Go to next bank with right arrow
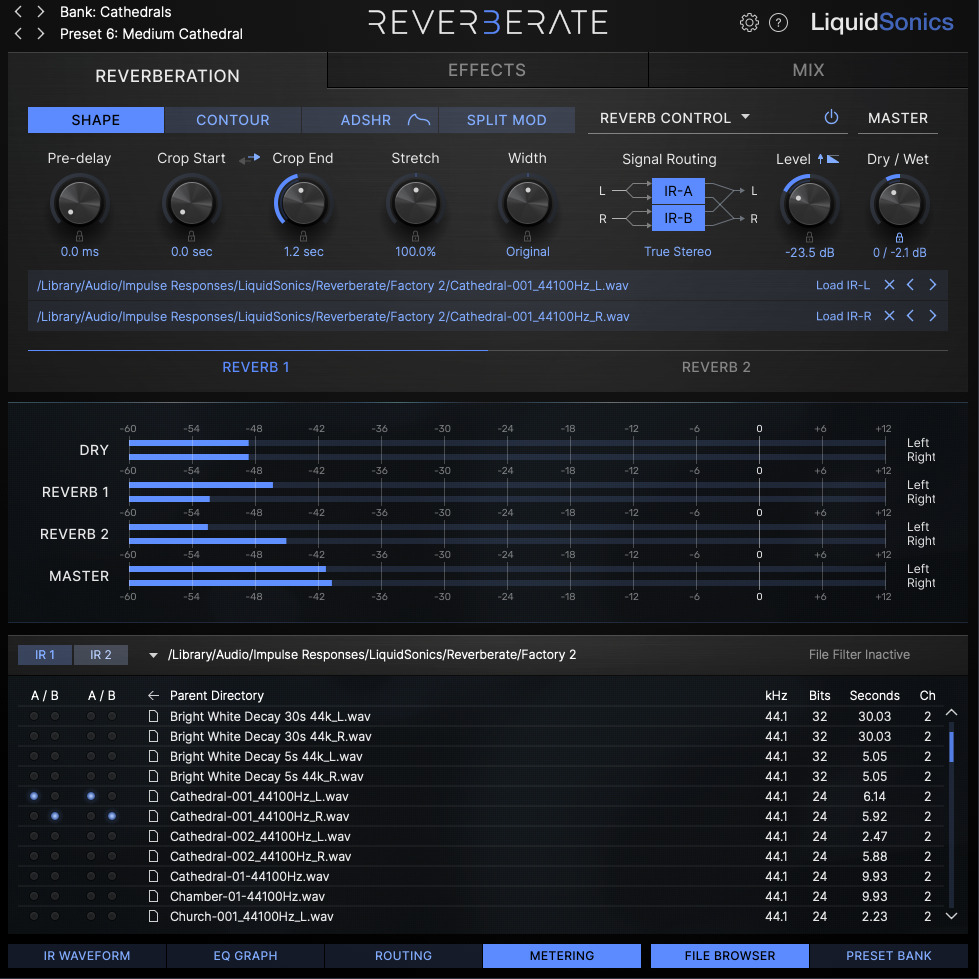979x979 pixels. (41, 11)
